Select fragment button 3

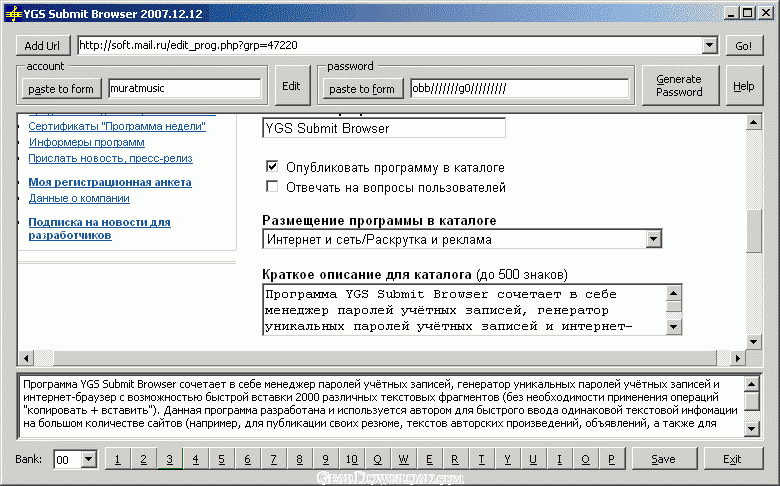click(170, 459)
